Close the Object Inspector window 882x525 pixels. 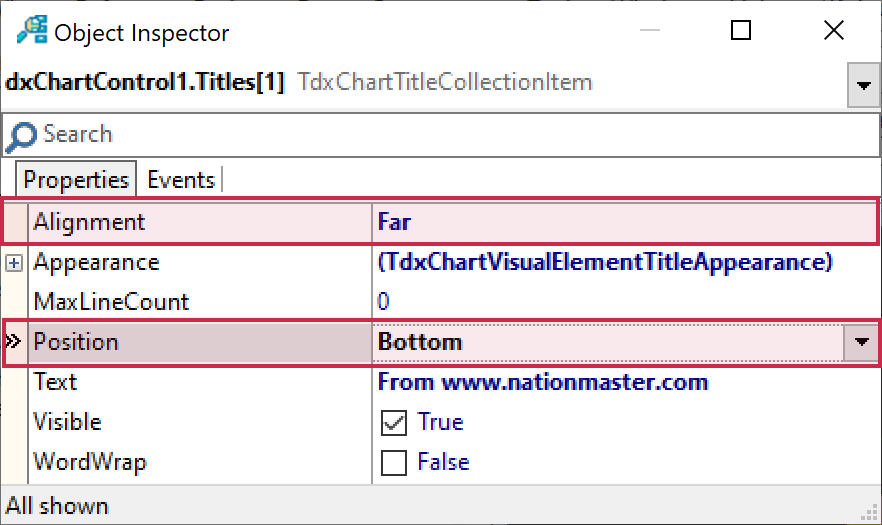point(833,31)
